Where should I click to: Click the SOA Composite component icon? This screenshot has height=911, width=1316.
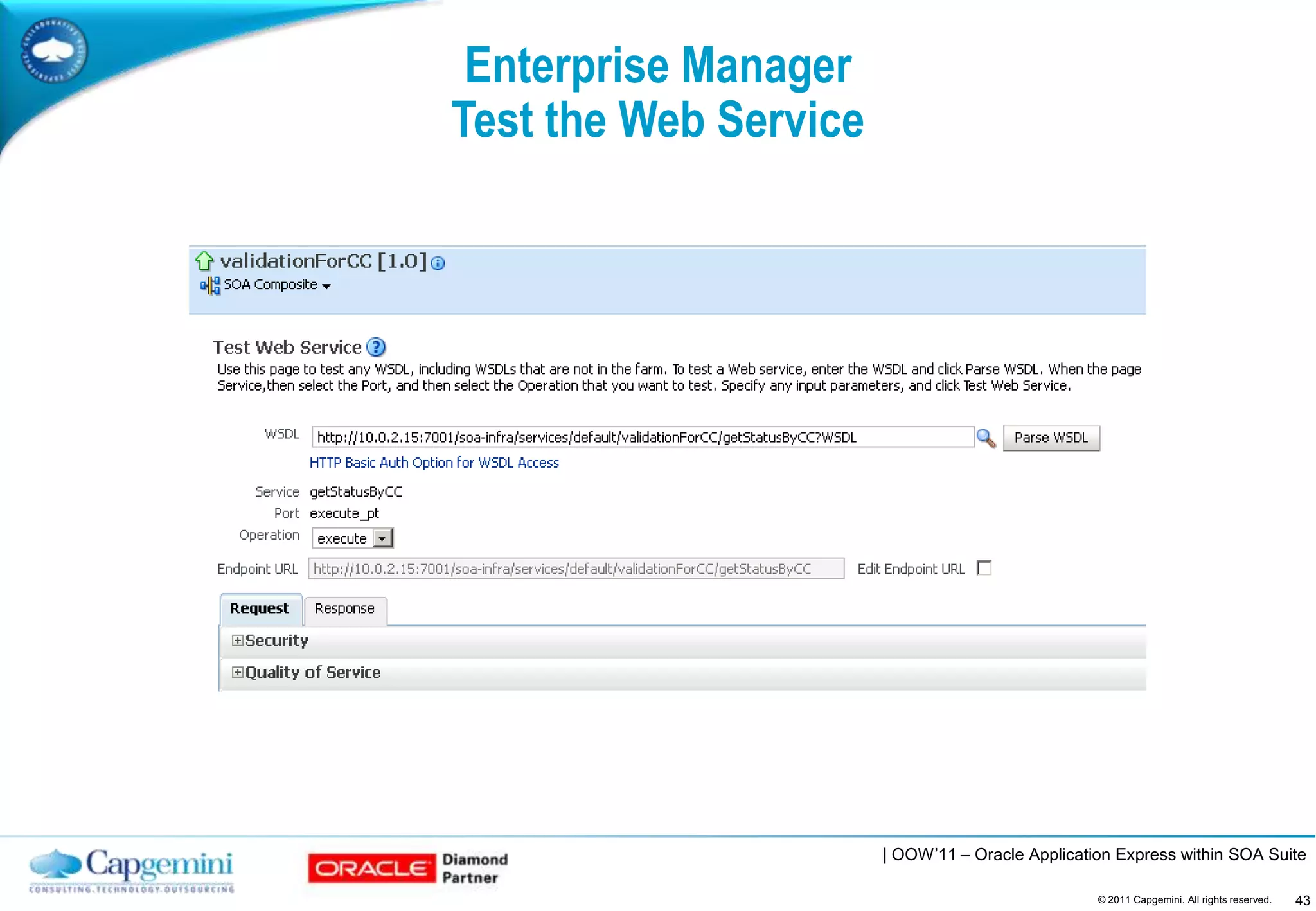tap(210, 285)
